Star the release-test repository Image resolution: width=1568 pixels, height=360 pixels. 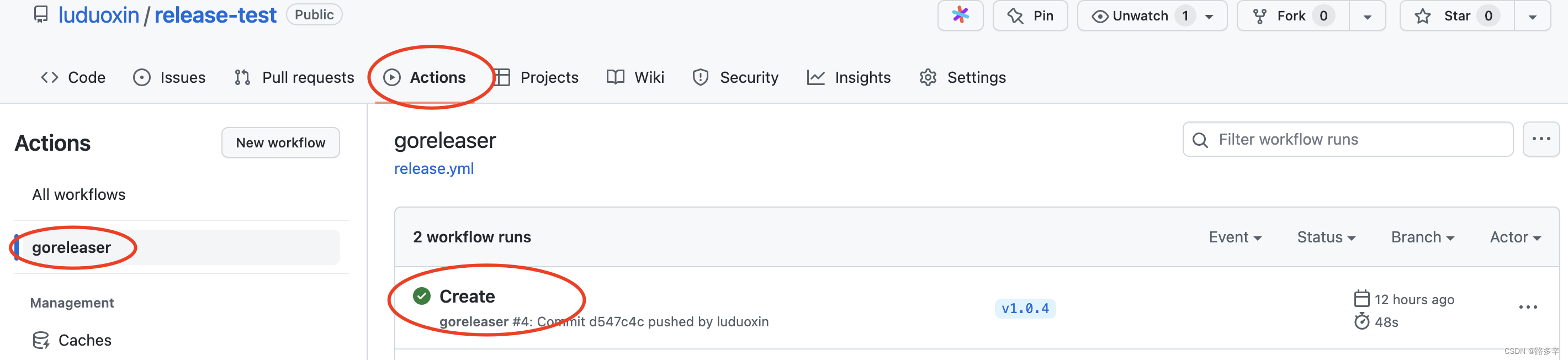click(1455, 15)
